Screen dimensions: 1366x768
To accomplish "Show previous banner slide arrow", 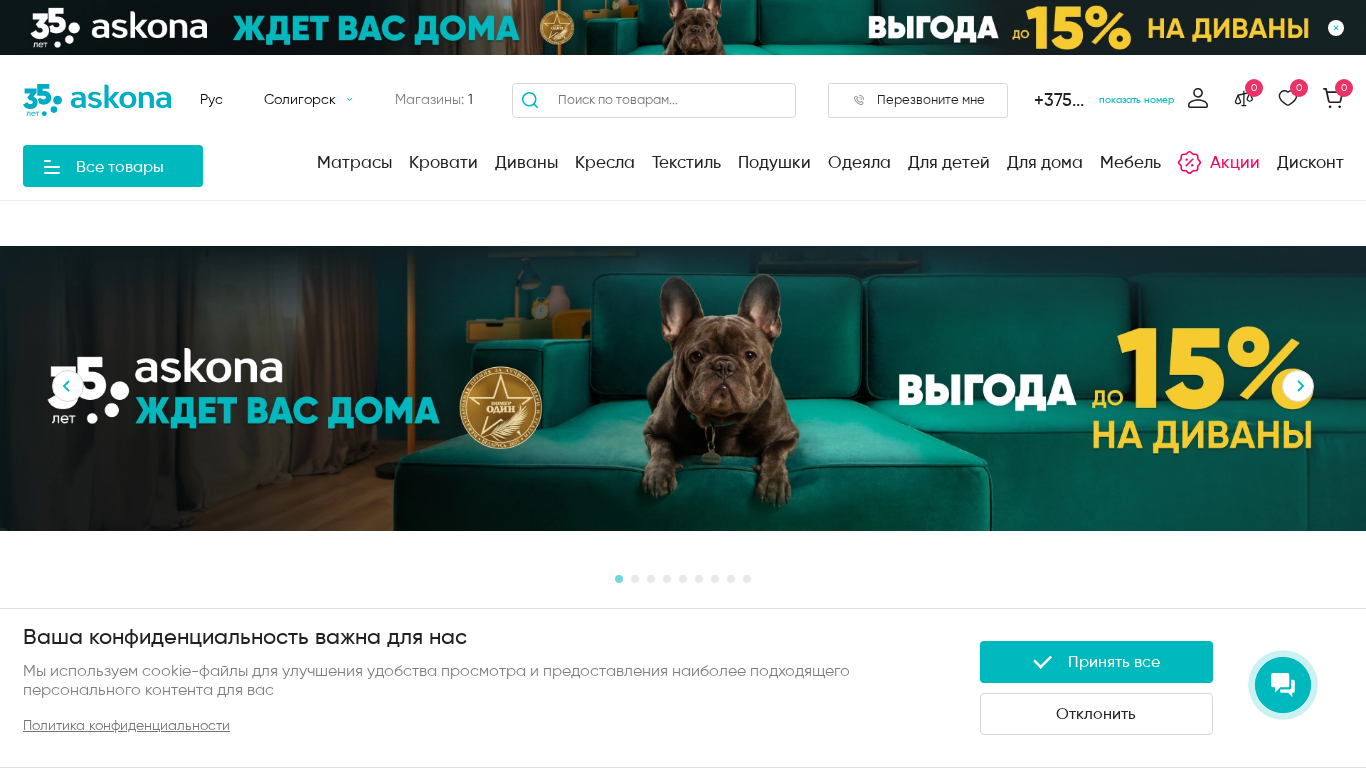I will 68,386.
